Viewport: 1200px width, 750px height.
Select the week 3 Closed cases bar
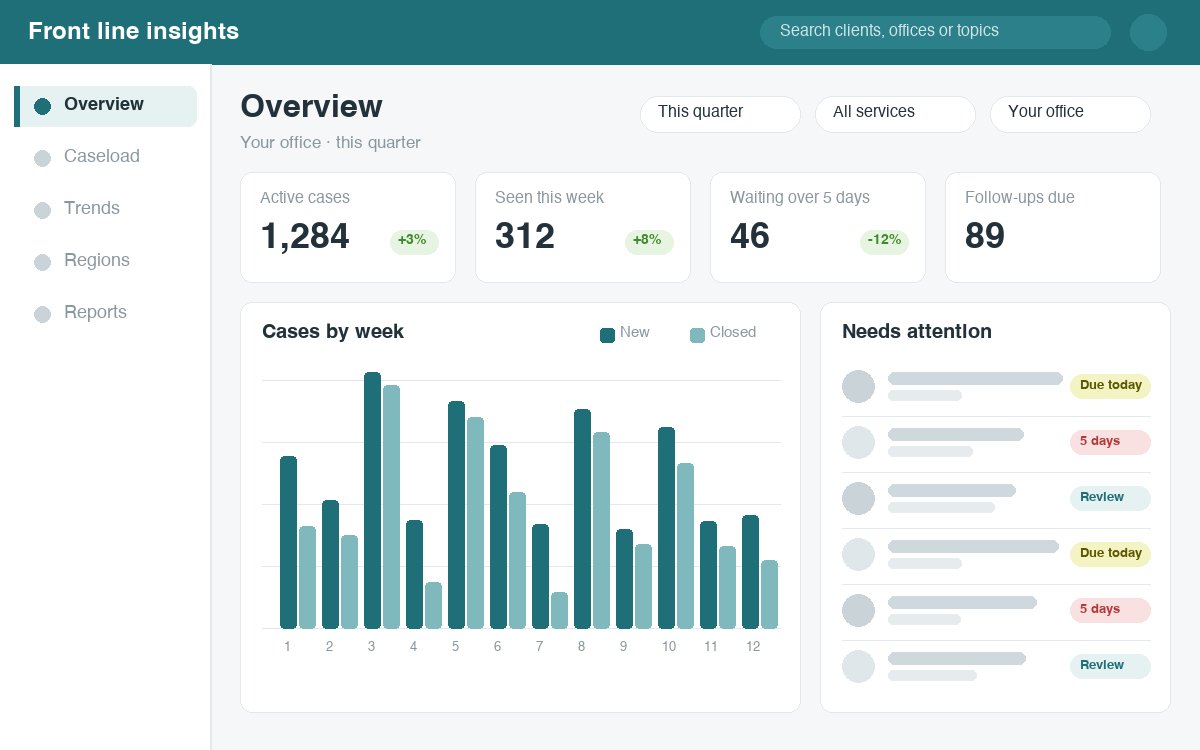click(x=391, y=507)
